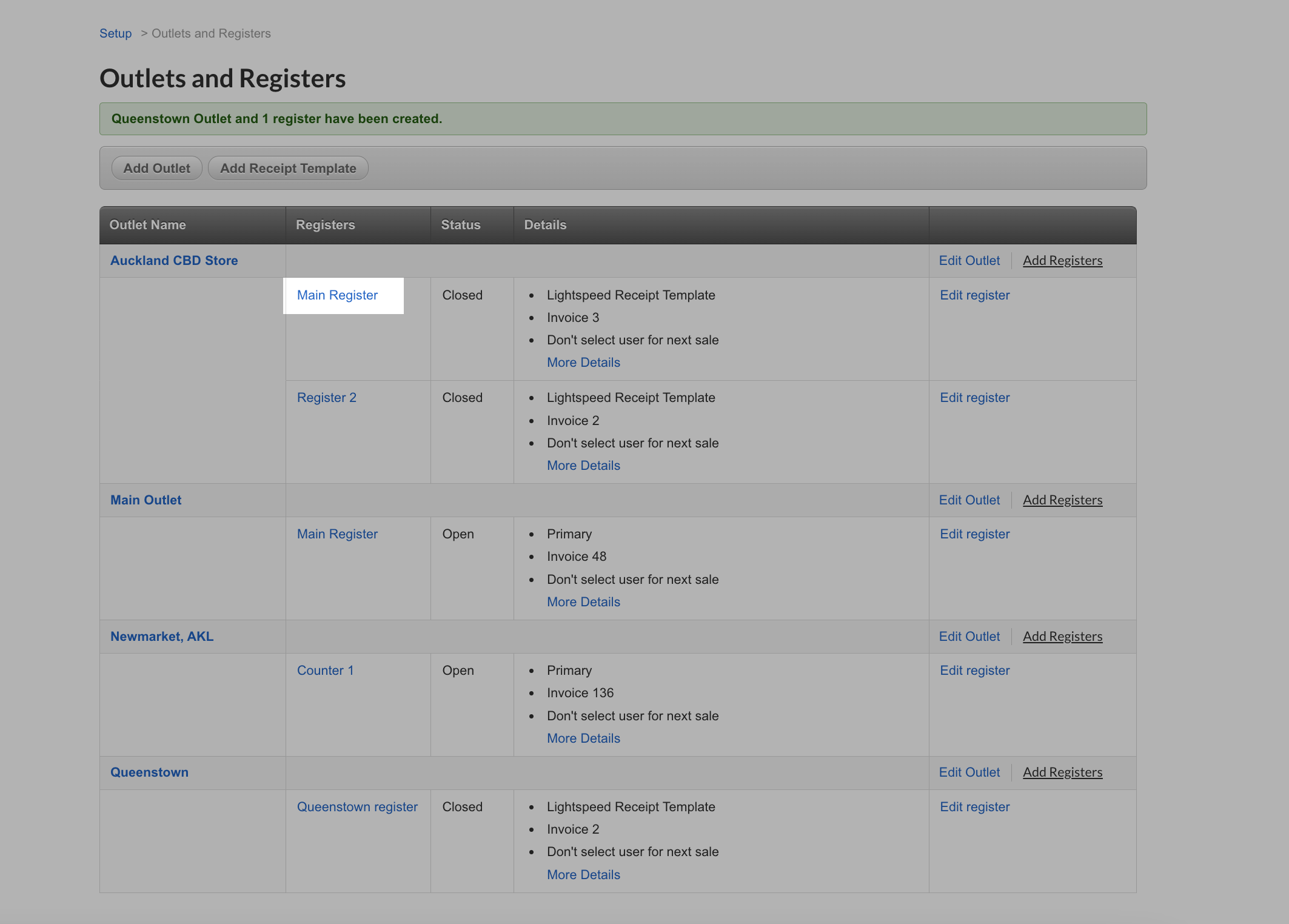The height and width of the screenshot is (924, 1289).
Task: Click the Add Receipt Template button
Action: tap(288, 168)
